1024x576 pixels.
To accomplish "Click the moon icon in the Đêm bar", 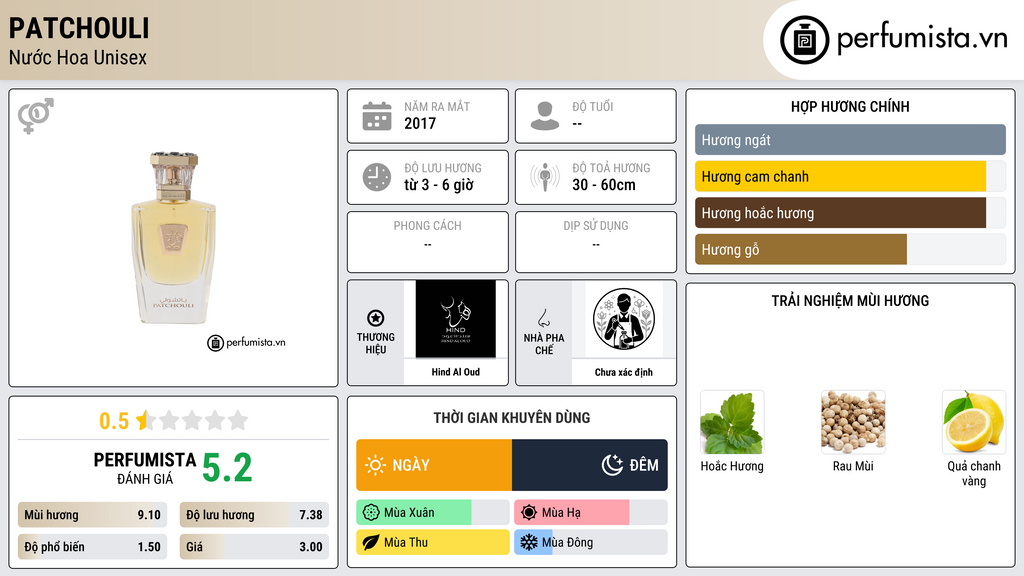I will coord(612,465).
